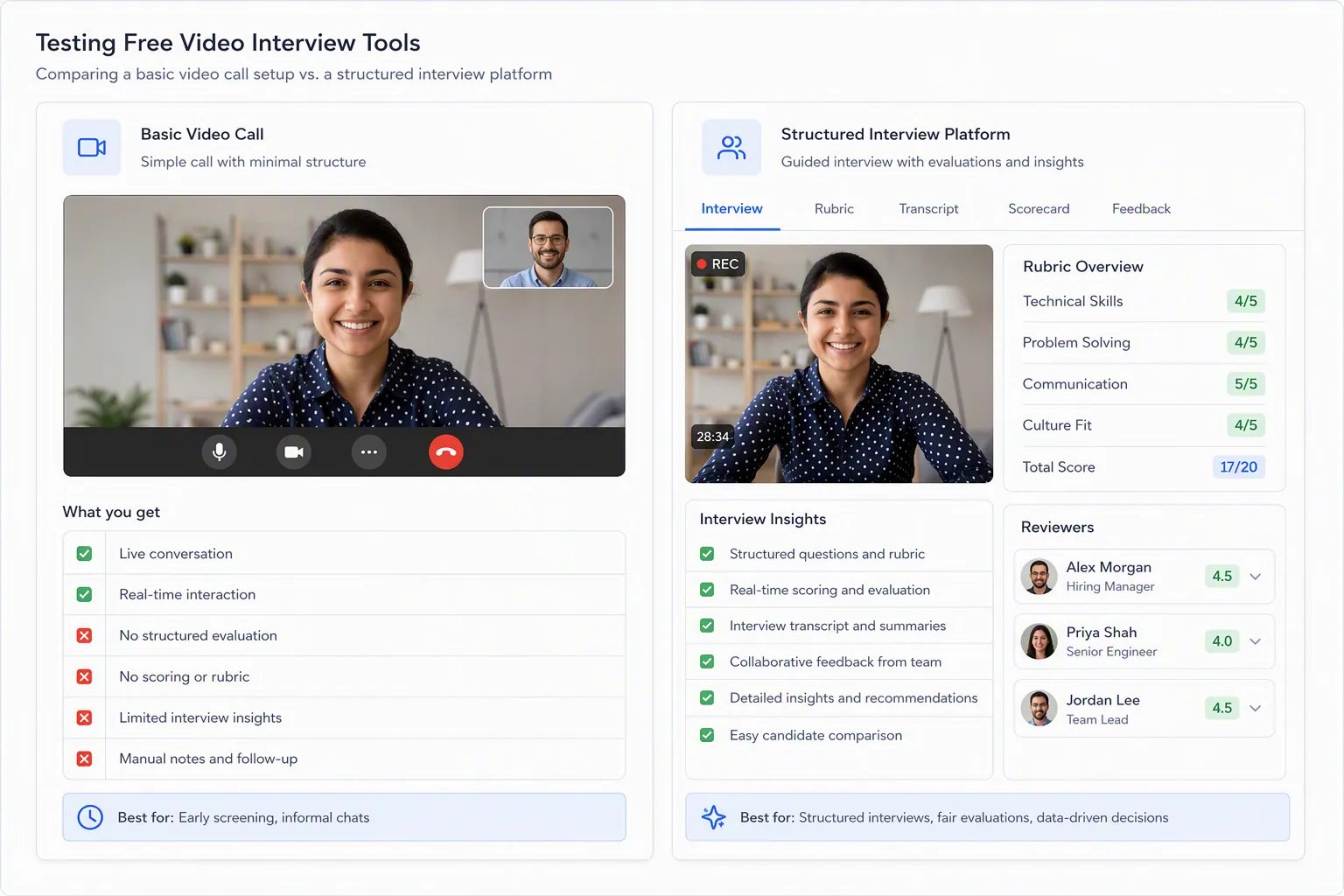The width and height of the screenshot is (1344, 896).
Task: Toggle Structured questions and rubric checkbox
Action: pos(707,554)
